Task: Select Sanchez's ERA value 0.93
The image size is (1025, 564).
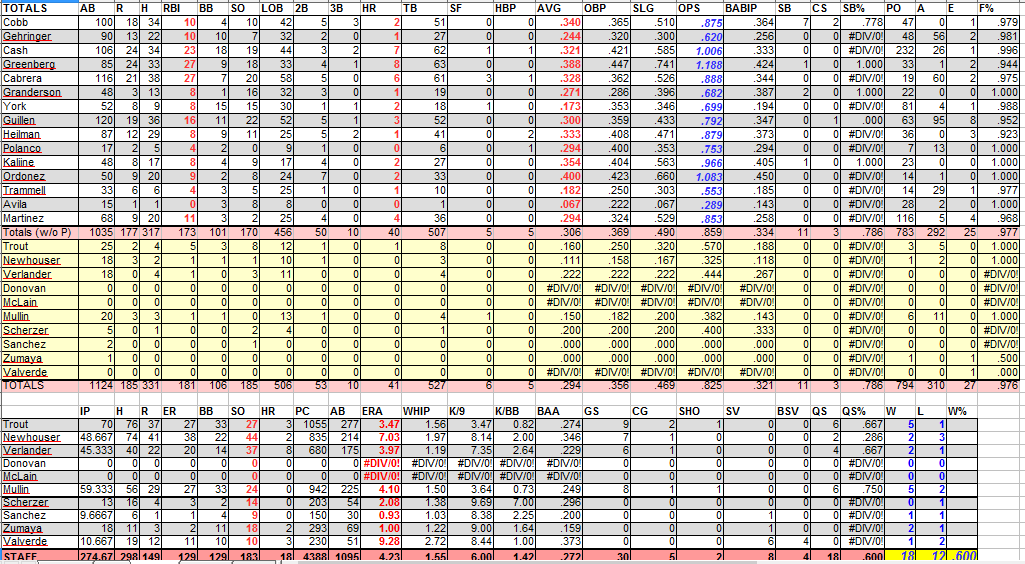Action: click(381, 516)
